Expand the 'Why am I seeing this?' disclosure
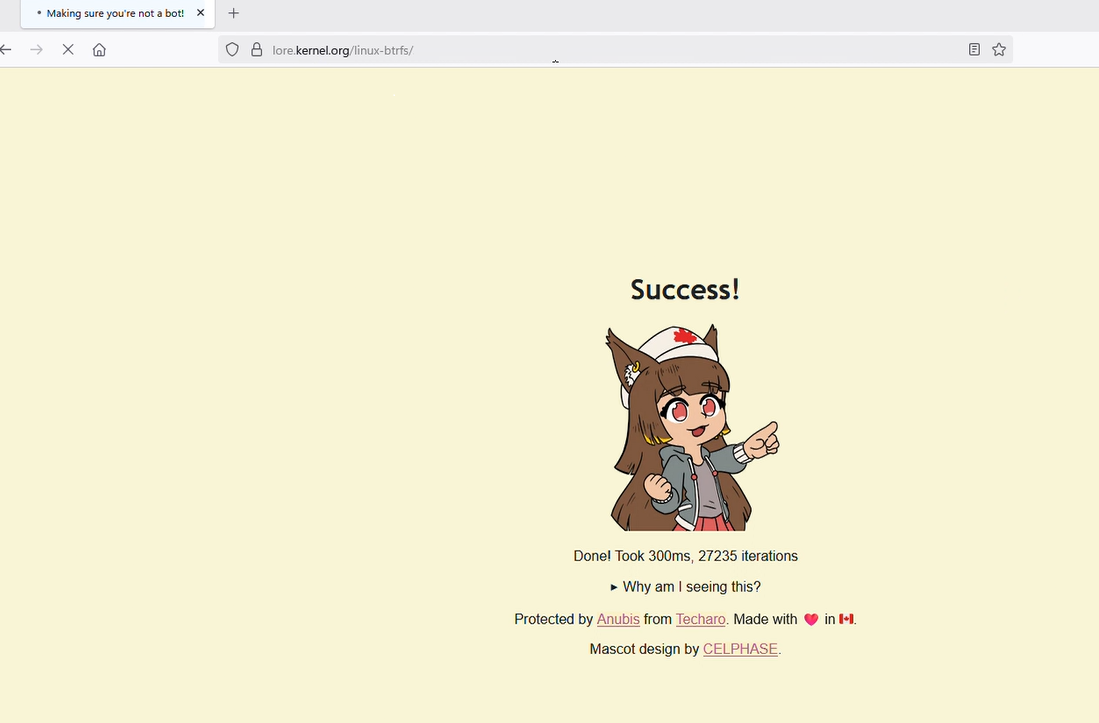 click(x=685, y=587)
